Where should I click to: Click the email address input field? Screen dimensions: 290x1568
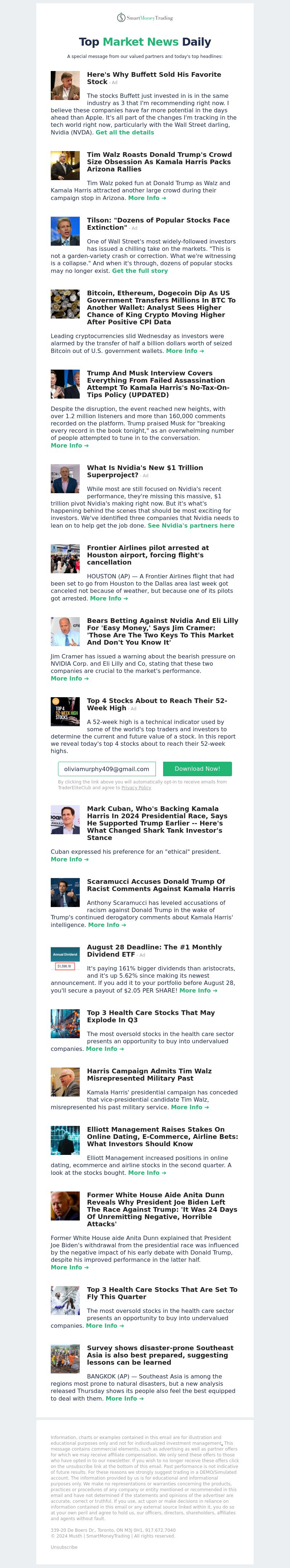107,769
